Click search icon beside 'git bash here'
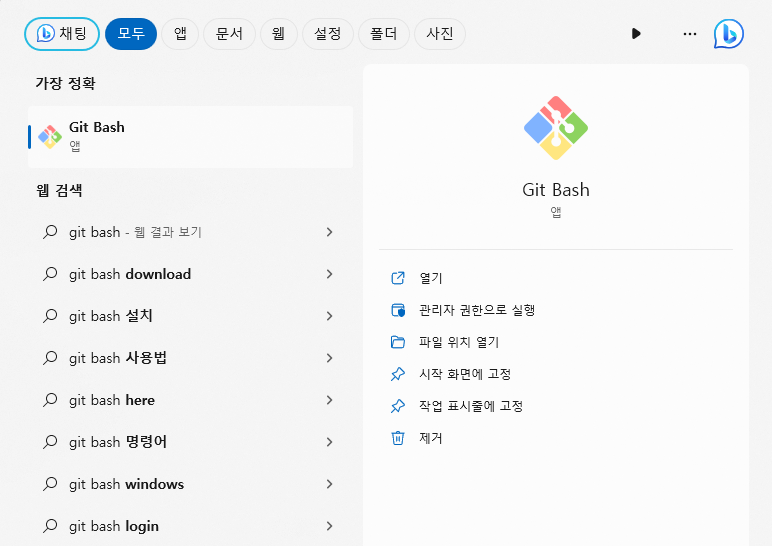Viewport: 772px width, 546px height. [50, 400]
